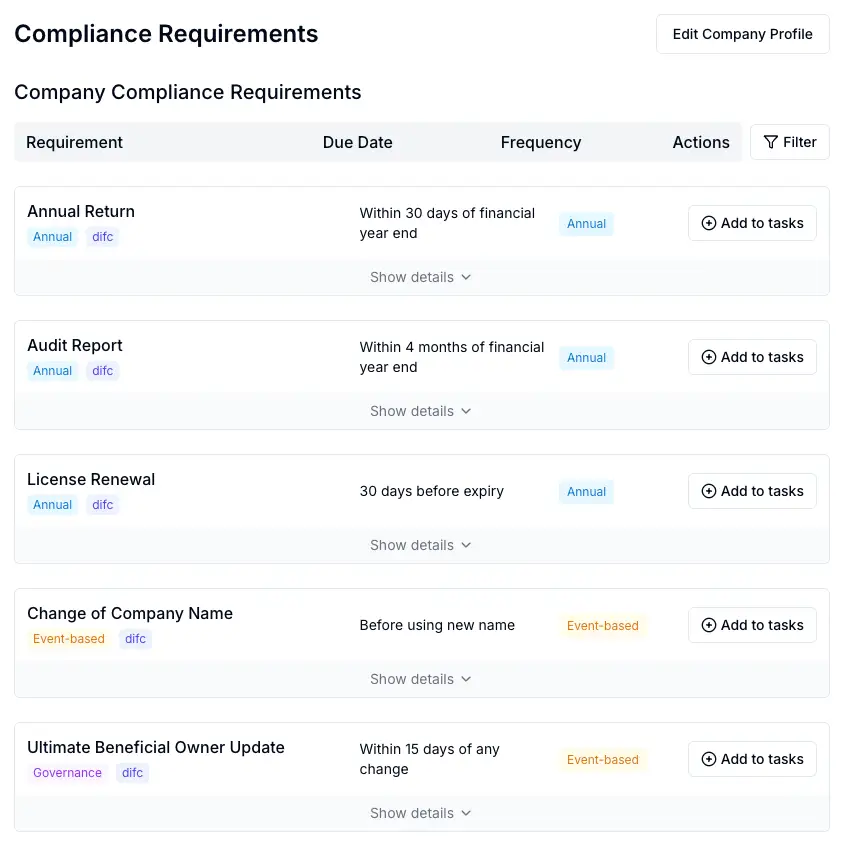Select the plus icon for License Renewal tasks

click(708, 491)
